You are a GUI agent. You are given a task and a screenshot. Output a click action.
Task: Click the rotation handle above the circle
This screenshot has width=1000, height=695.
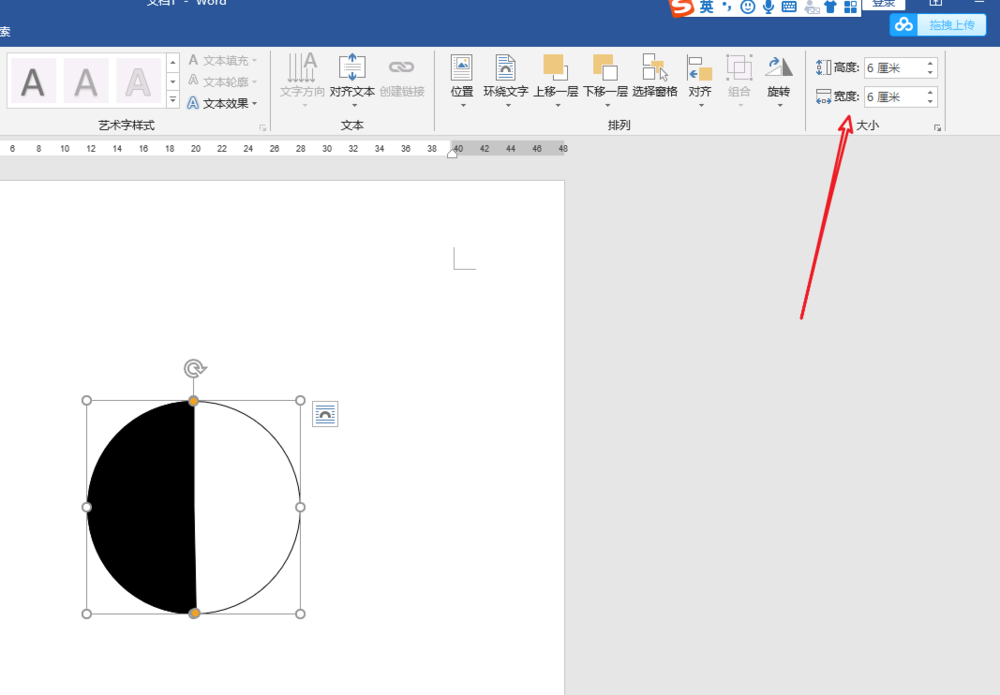coord(194,369)
